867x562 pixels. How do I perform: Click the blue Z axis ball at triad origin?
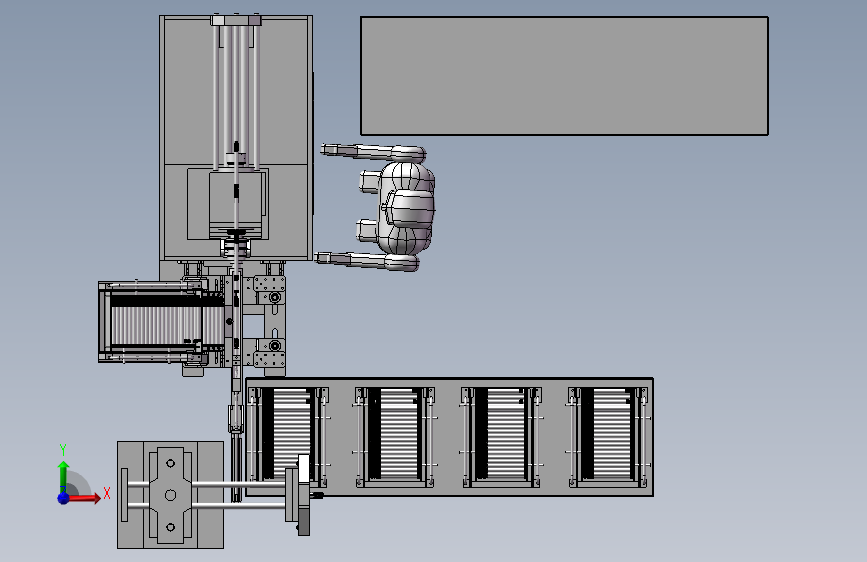click(x=63, y=498)
